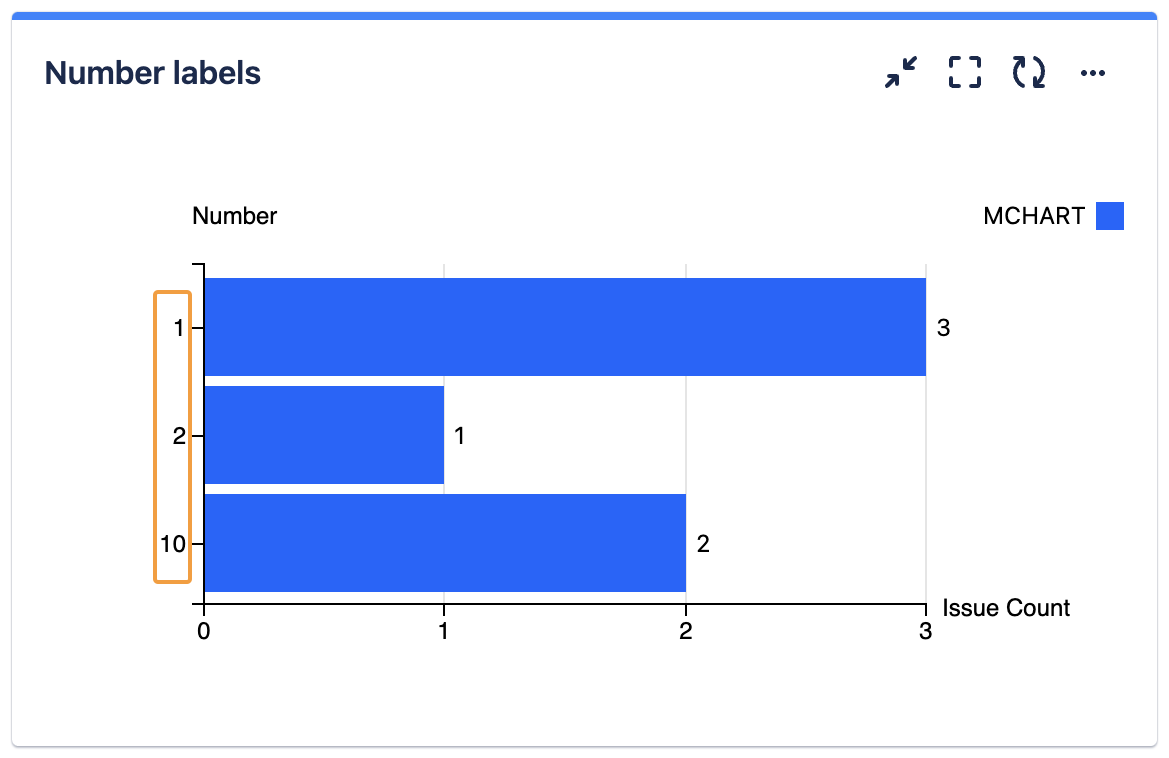Click the value label 3 beside top bar
Screen dimensions: 1169x758
[943, 327]
